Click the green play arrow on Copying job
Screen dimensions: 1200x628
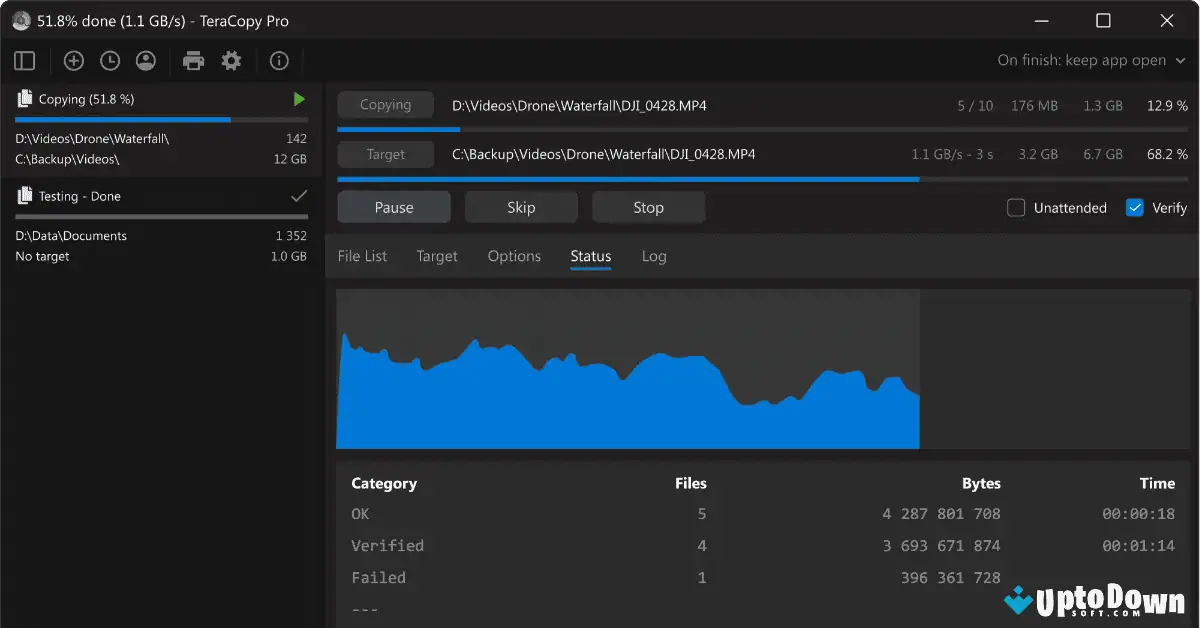click(x=297, y=98)
